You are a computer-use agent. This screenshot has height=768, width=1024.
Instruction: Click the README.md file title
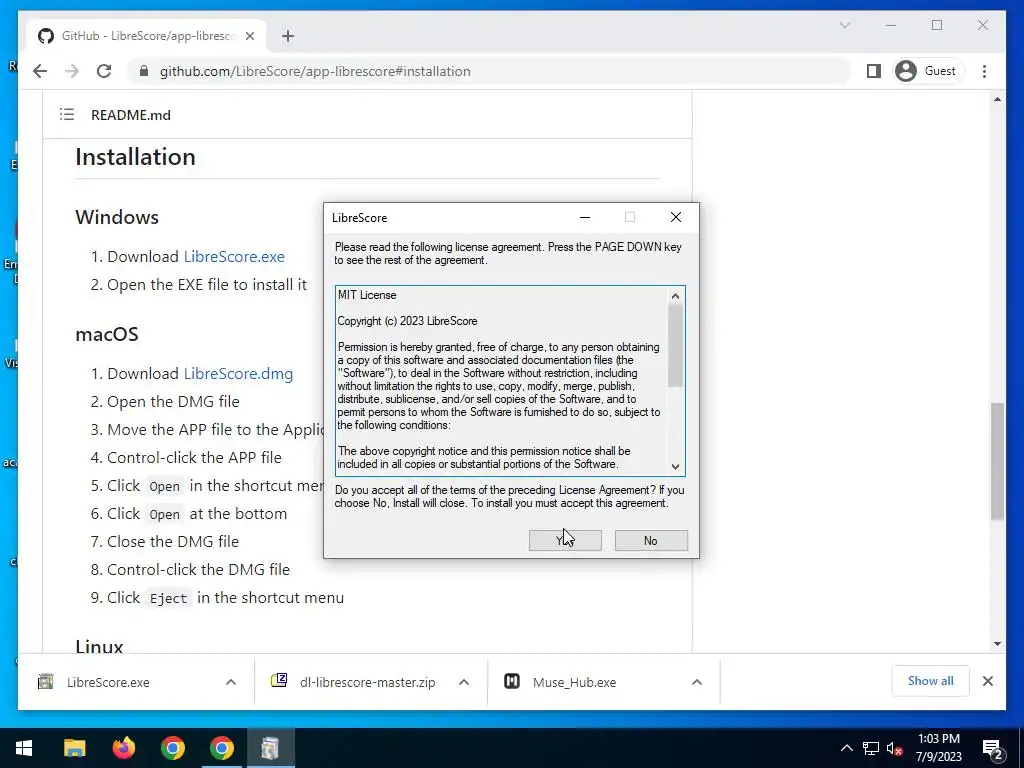(131, 115)
